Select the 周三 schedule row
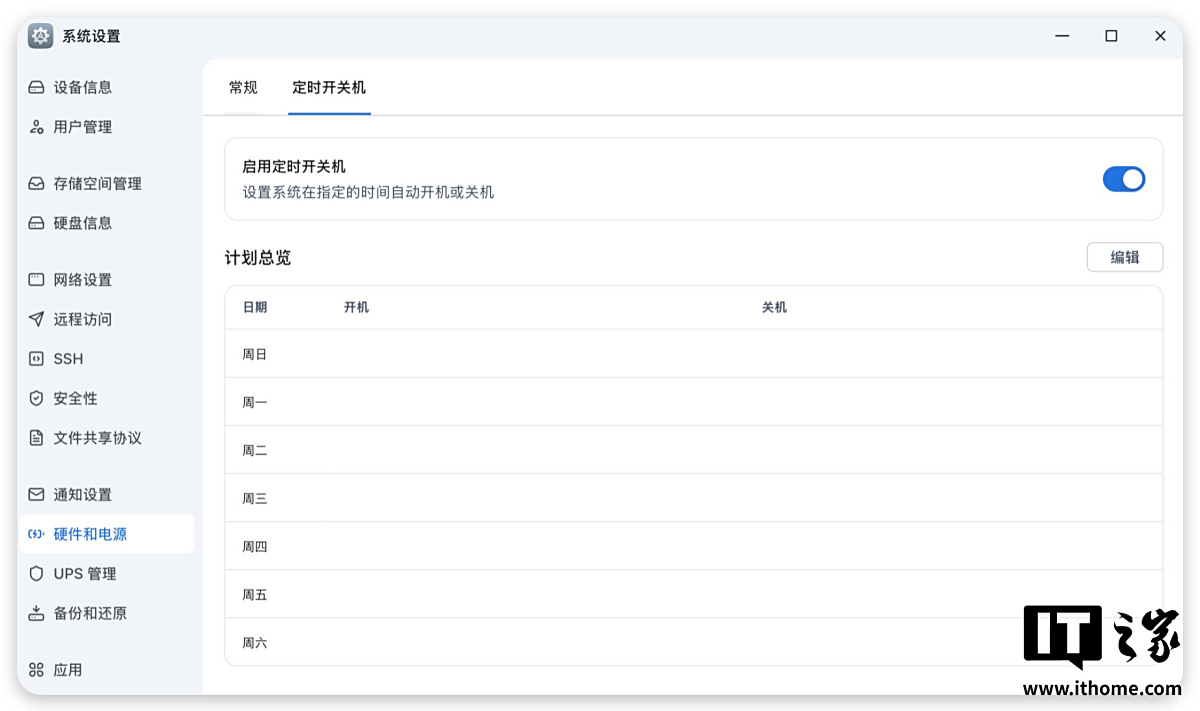The image size is (1200, 711). pos(693,498)
